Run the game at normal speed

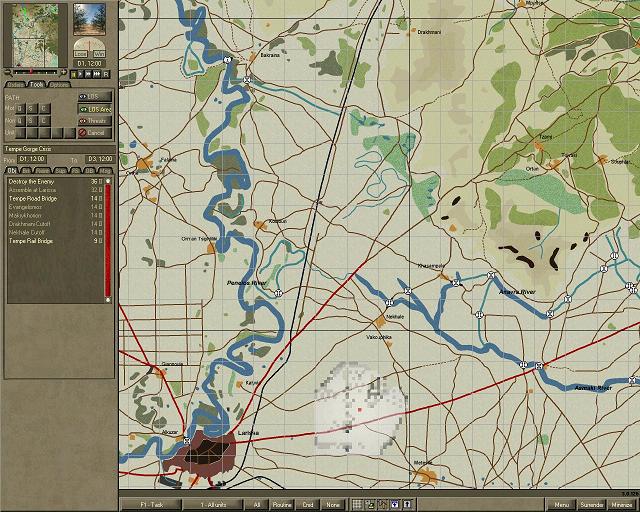pos(81,74)
